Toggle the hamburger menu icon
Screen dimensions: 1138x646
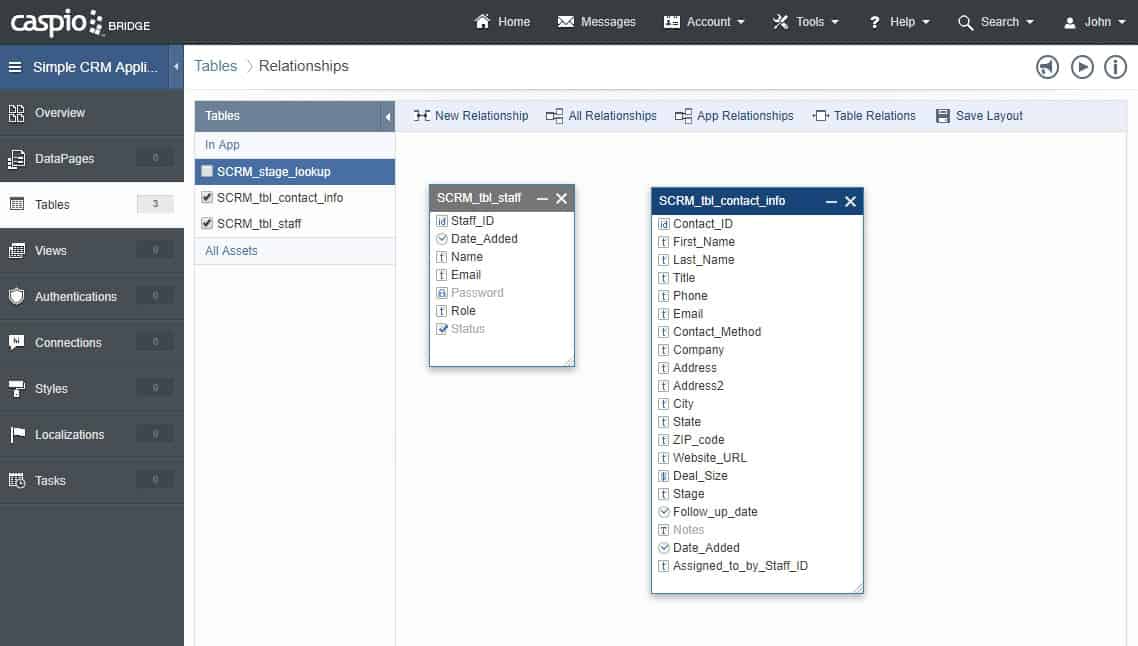click(x=15, y=68)
